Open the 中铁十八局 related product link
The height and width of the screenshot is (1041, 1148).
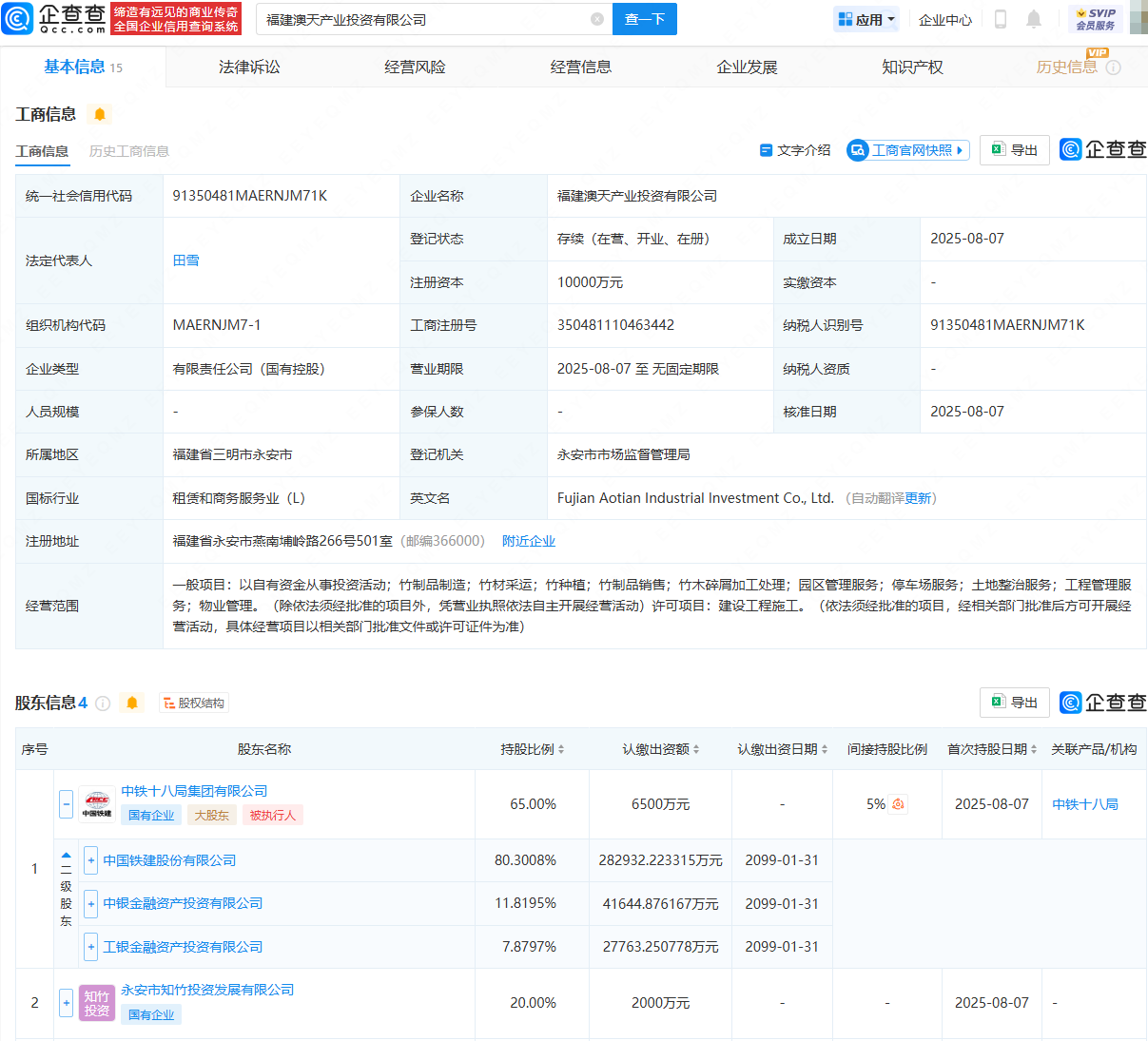pyautogui.click(x=1085, y=804)
